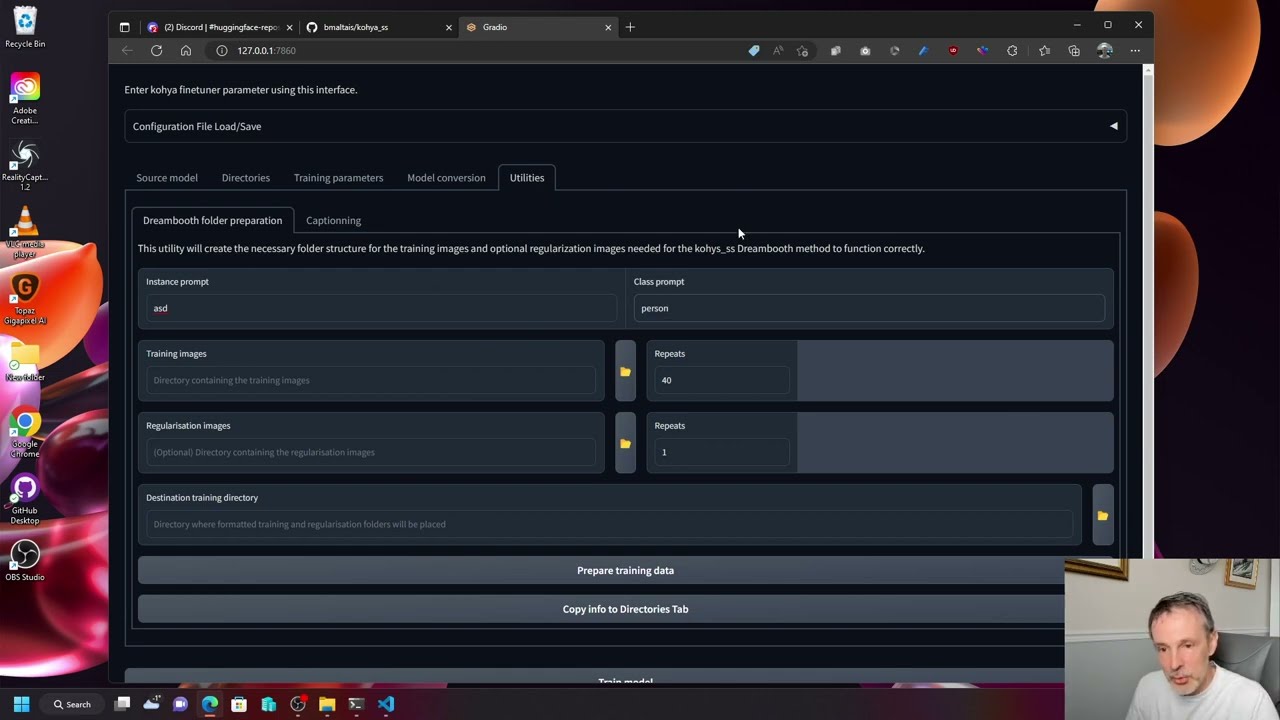
Task: Open the browser Extensions puzzle icon
Action: point(1012,50)
